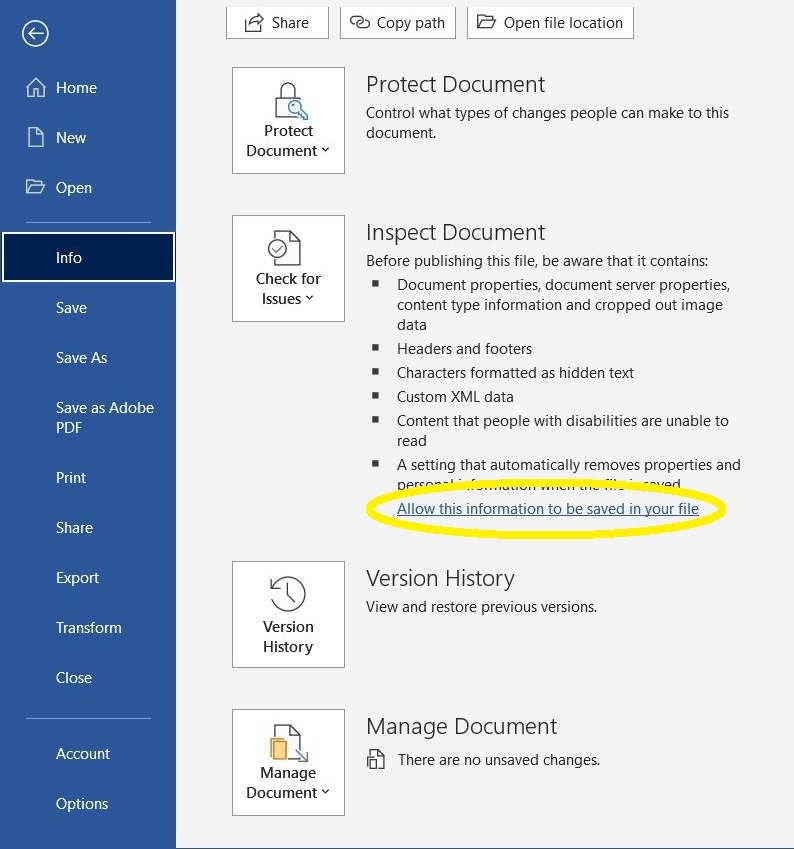This screenshot has width=794, height=849.
Task: Click the Manage Document pages icon
Action: (x=288, y=742)
